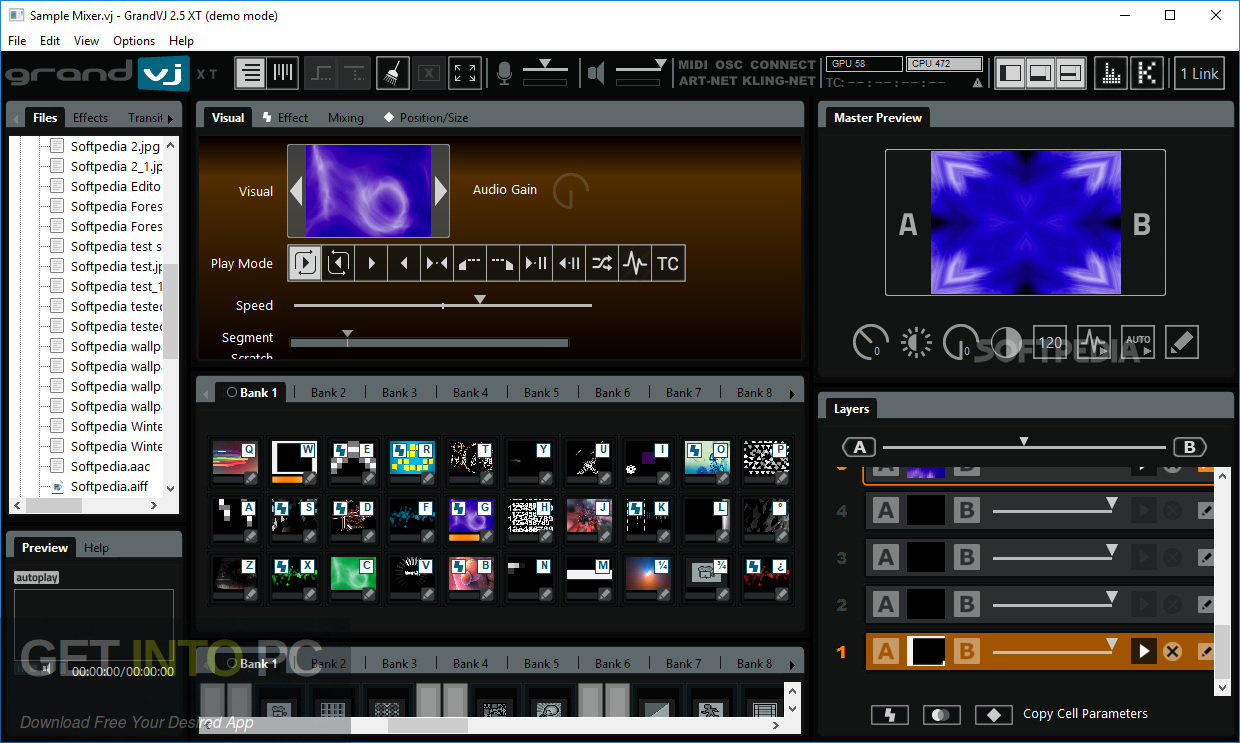The image size is (1240, 743).
Task: Click the broom clear-all icon in toolbar
Action: click(394, 73)
